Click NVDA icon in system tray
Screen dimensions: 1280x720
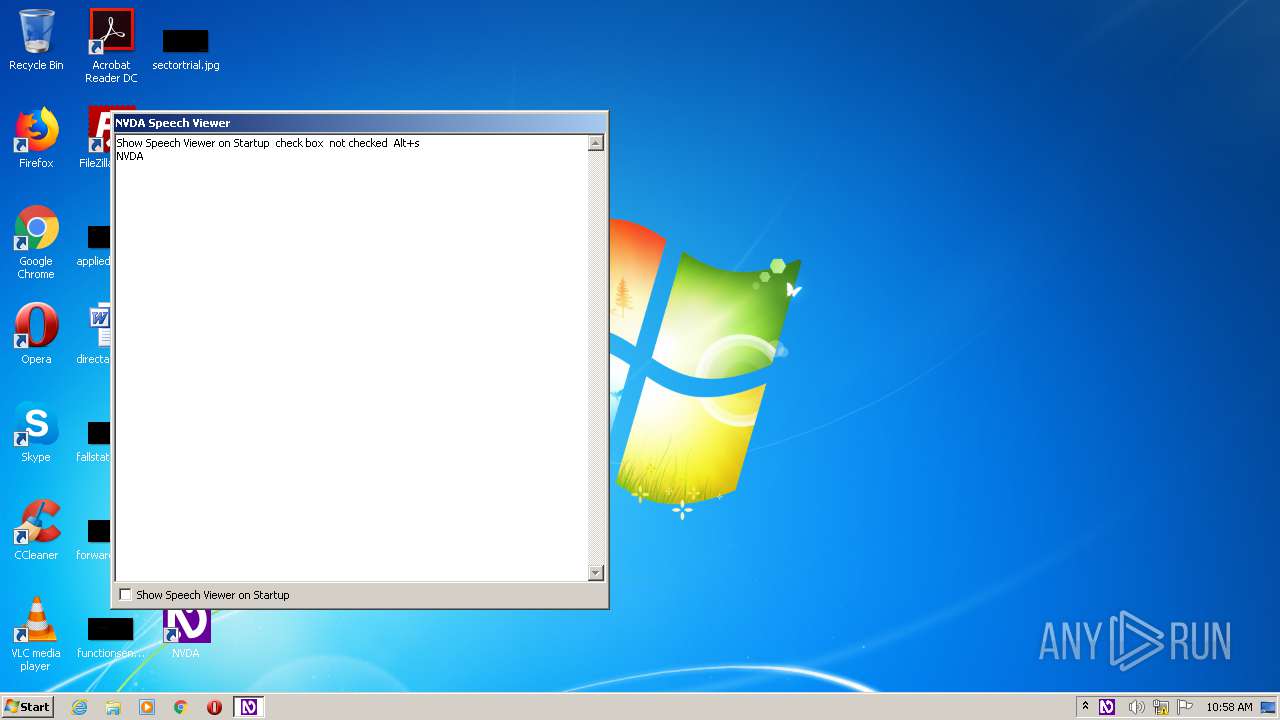[x=1107, y=707]
